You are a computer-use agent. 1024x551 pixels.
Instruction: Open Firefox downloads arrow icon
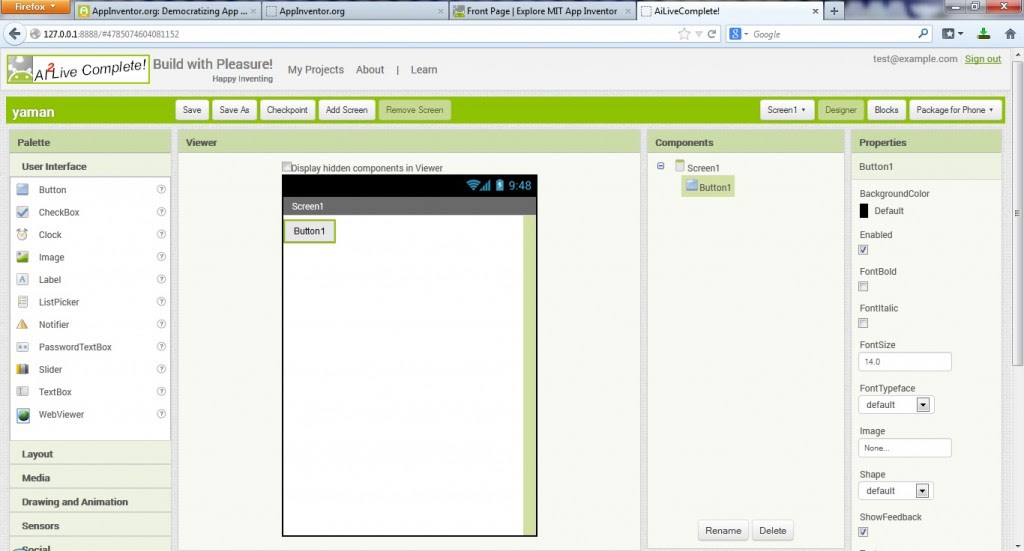[x=984, y=34]
